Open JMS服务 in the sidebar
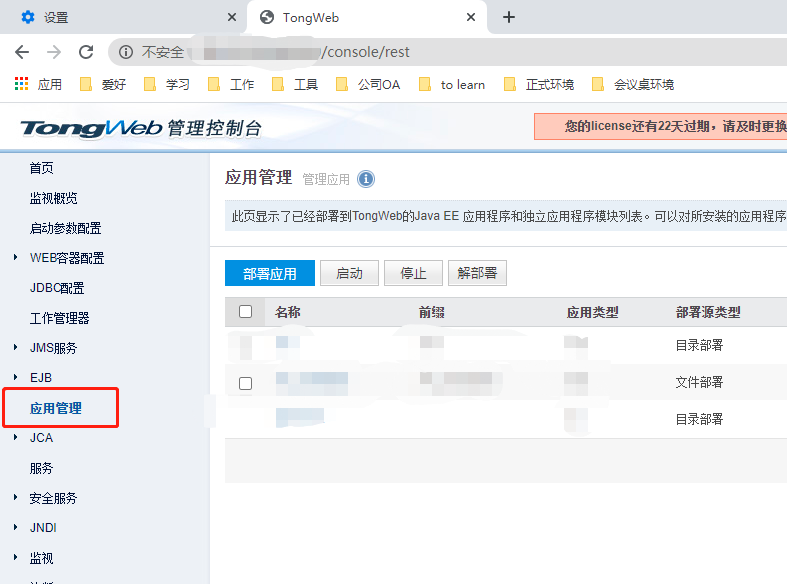 (x=53, y=348)
